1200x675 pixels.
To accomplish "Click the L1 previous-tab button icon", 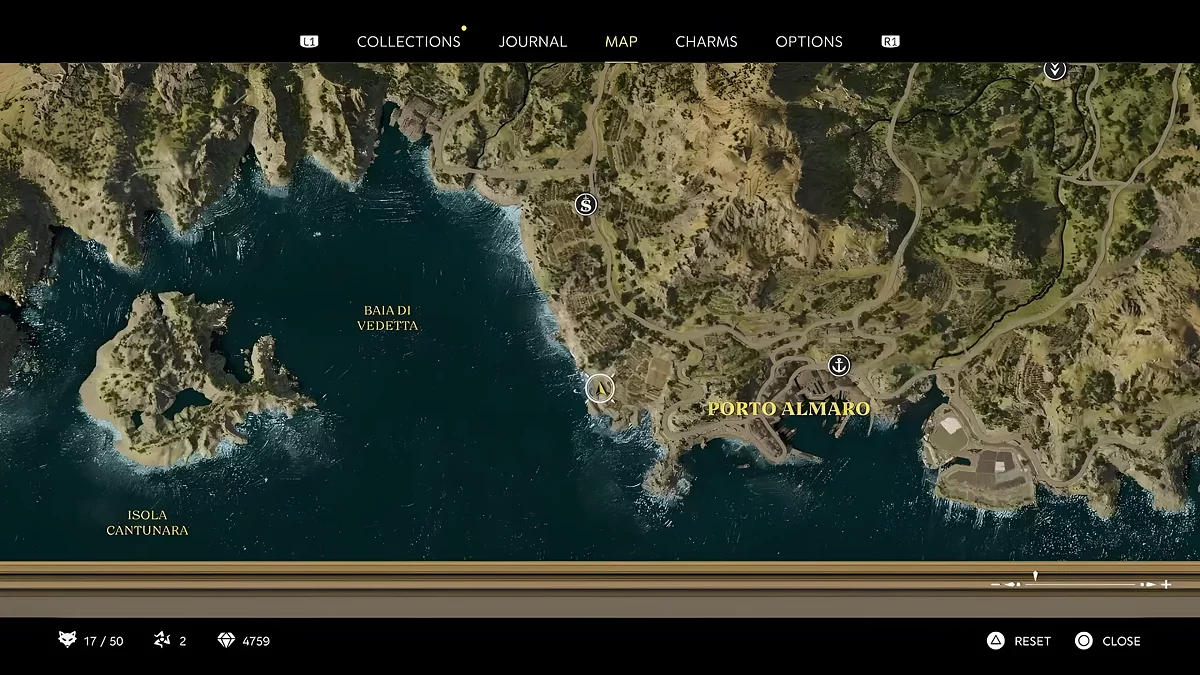I will pos(309,41).
